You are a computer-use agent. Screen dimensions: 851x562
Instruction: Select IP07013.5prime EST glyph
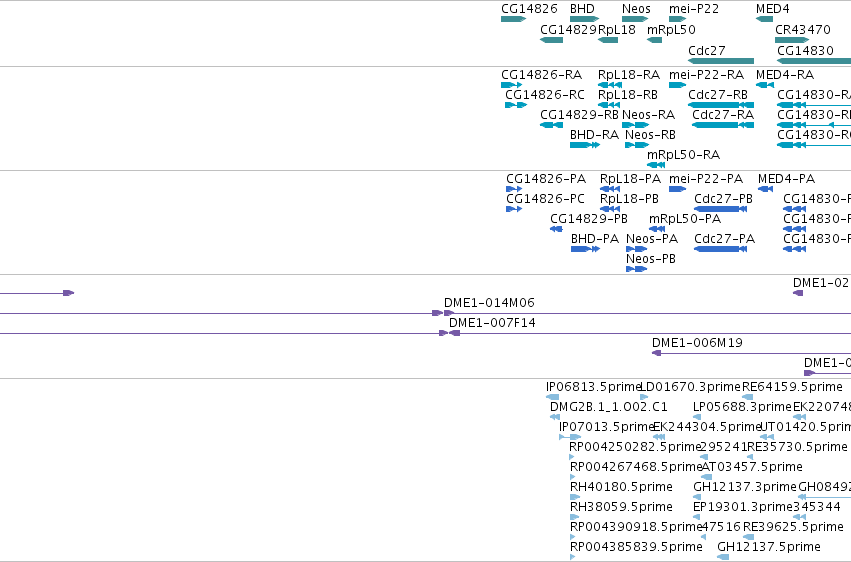570,437
